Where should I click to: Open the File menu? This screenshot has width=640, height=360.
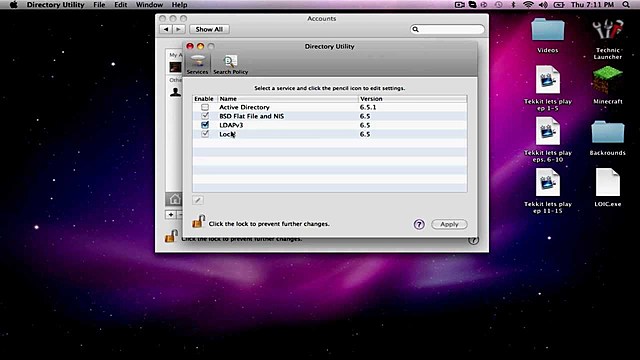click(99, 5)
